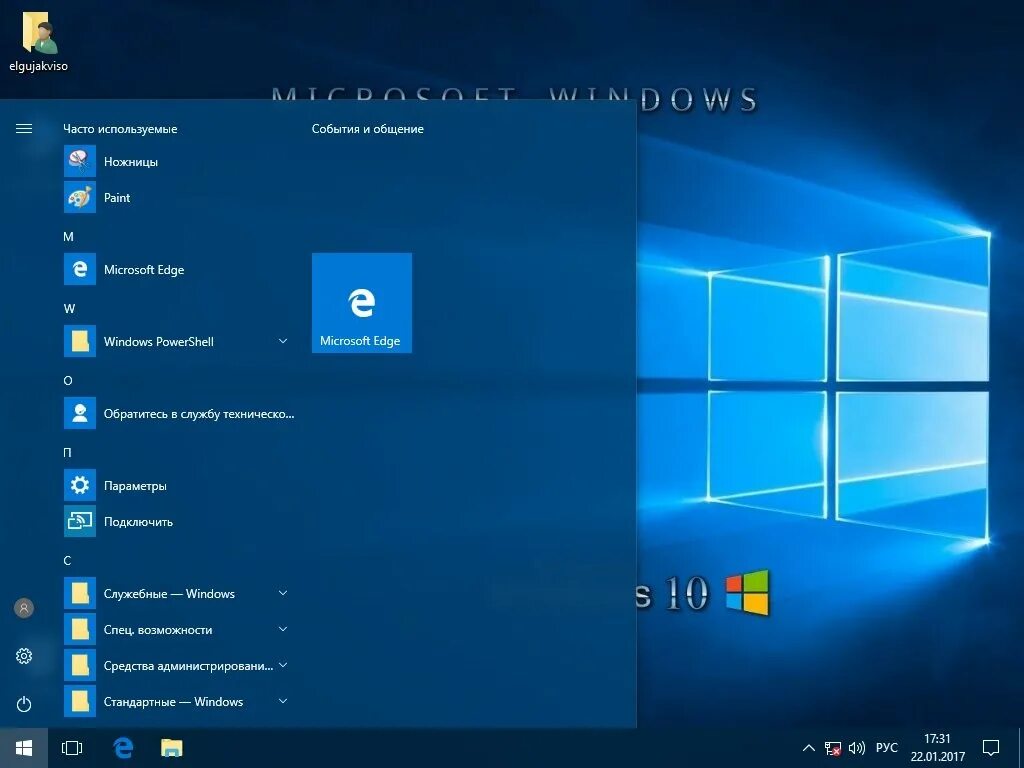Open Settings gear in the Start left rail
This screenshot has height=768, width=1024.
point(24,656)
